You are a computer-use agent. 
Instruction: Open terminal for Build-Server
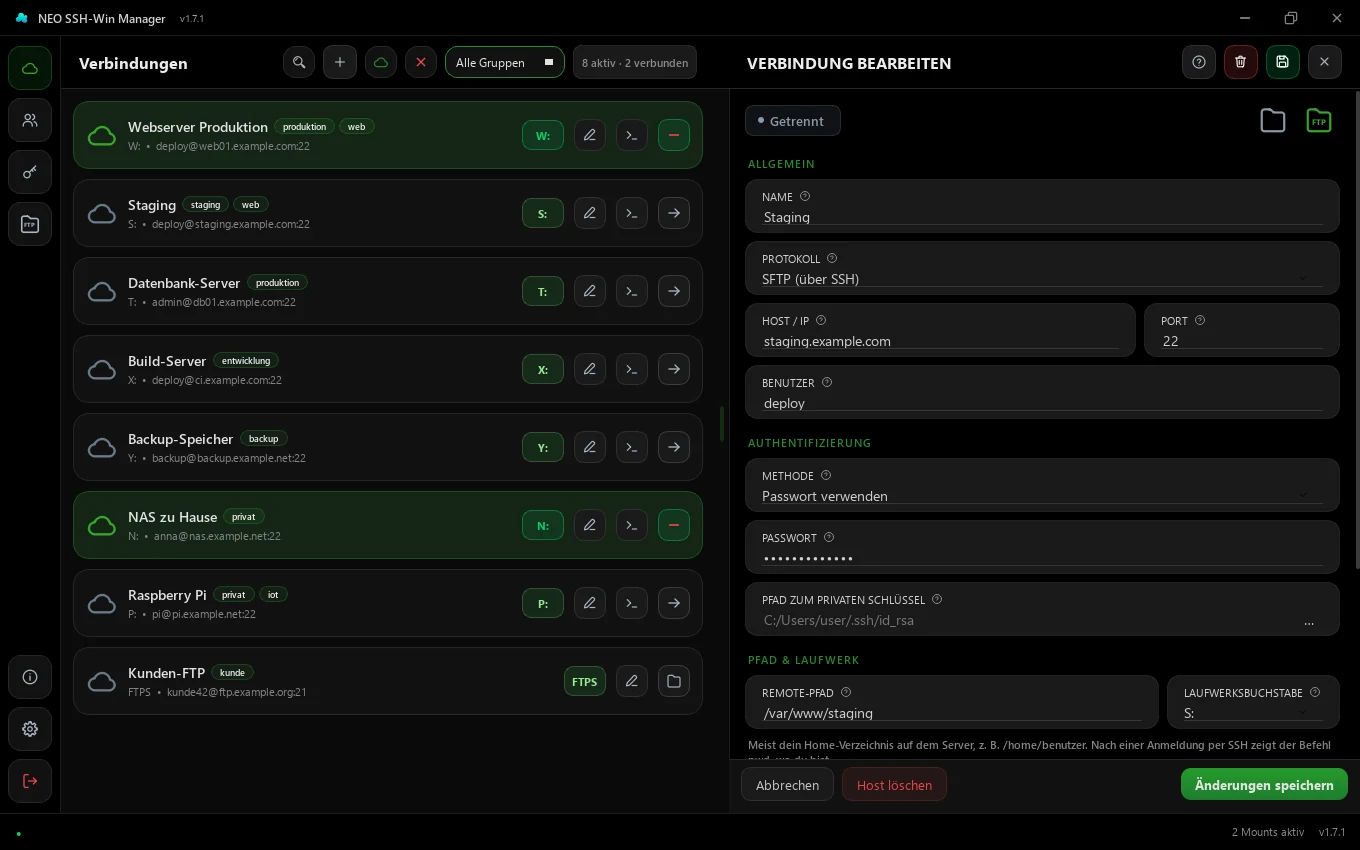click(x=632, y=369)
